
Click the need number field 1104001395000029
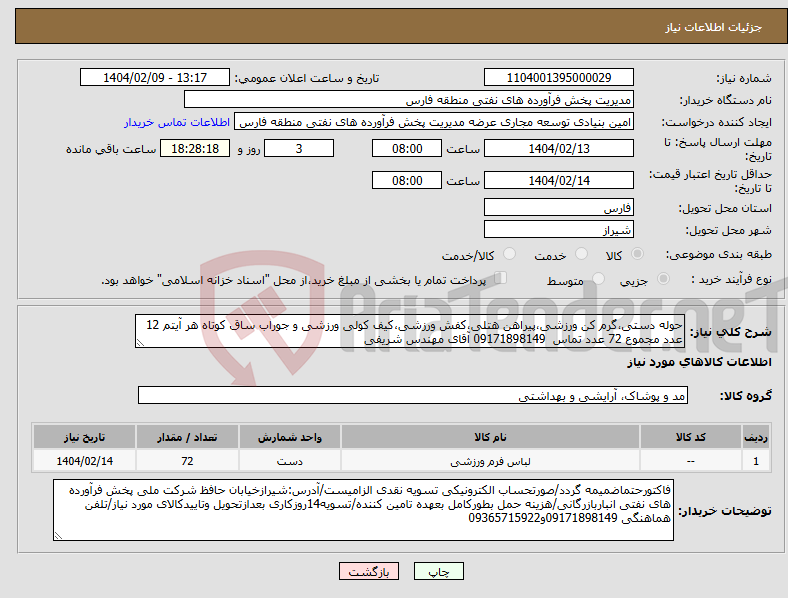coord(559,77)
